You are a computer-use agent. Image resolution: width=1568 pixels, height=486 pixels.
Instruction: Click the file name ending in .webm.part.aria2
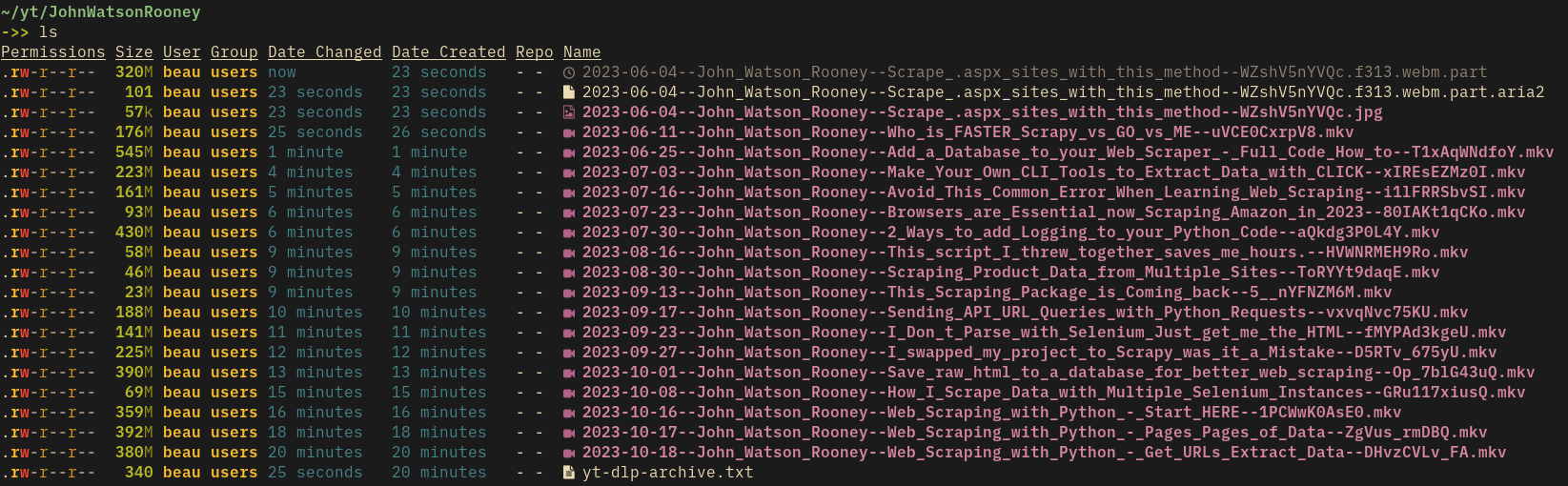coord(1064,92)
